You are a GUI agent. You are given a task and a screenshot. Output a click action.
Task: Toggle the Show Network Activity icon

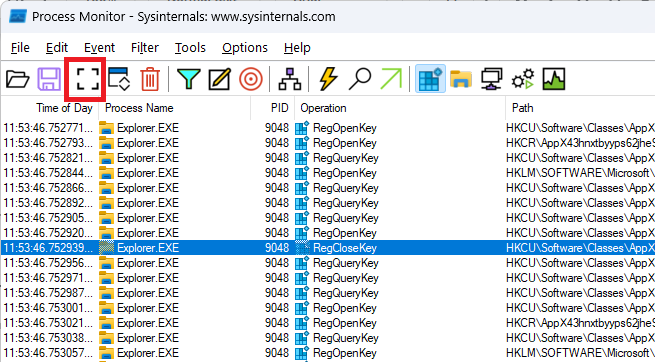(x=492, y=79)
